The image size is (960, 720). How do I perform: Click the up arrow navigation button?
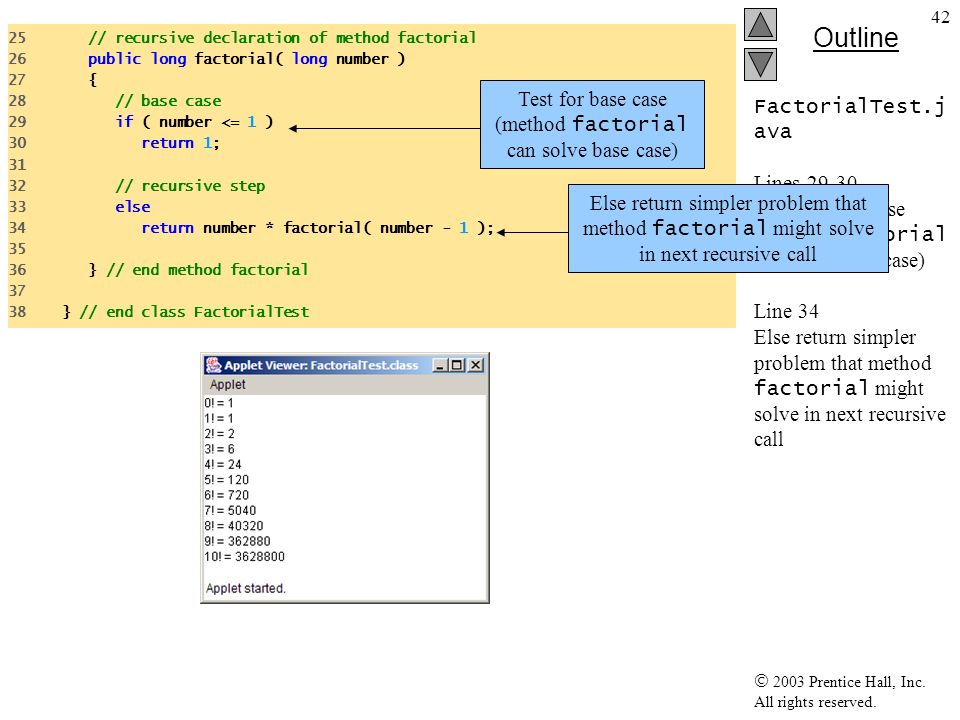coord(760,24)
